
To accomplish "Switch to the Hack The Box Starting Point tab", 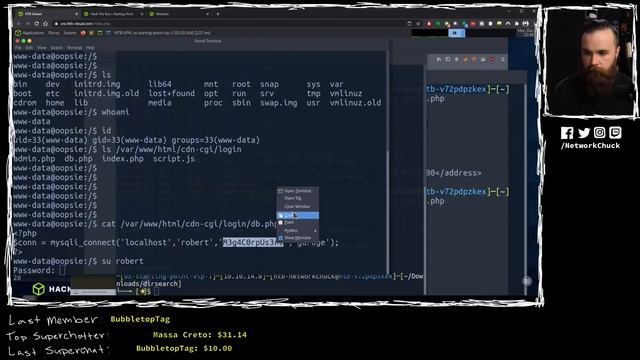I will click(x=112, y=14).
